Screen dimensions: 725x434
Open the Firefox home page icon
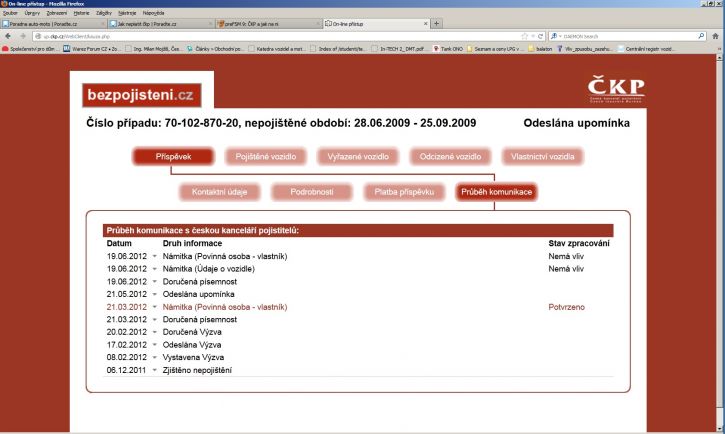tap(715, 36)
